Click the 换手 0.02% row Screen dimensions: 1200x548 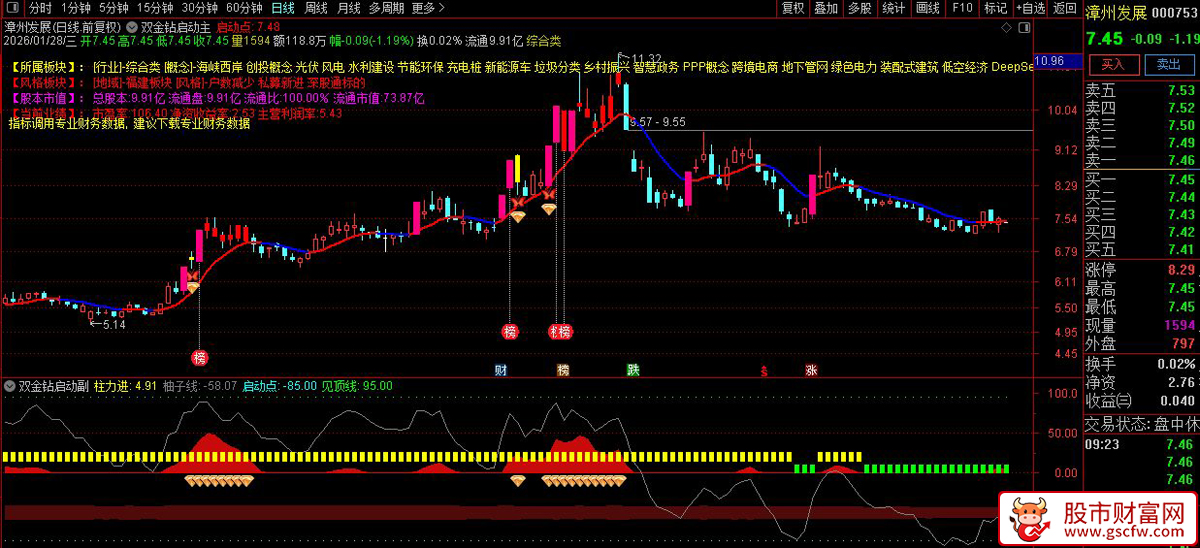(x=1141, y=364)
